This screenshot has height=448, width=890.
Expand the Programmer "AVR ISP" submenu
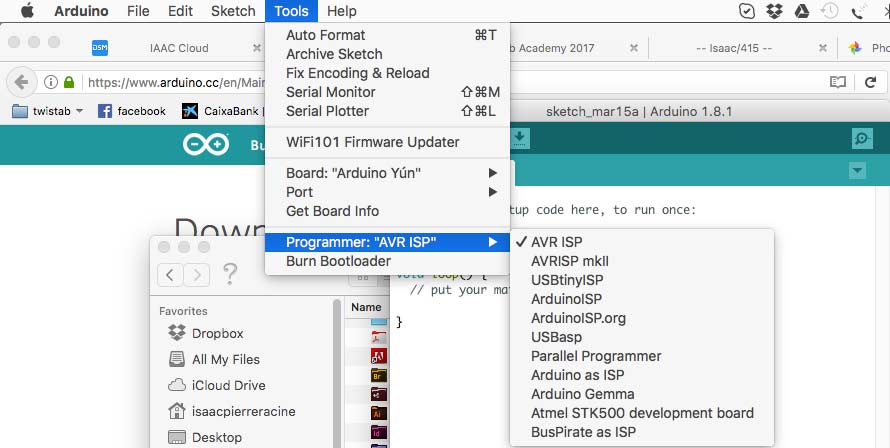click(x=388, y=242)
